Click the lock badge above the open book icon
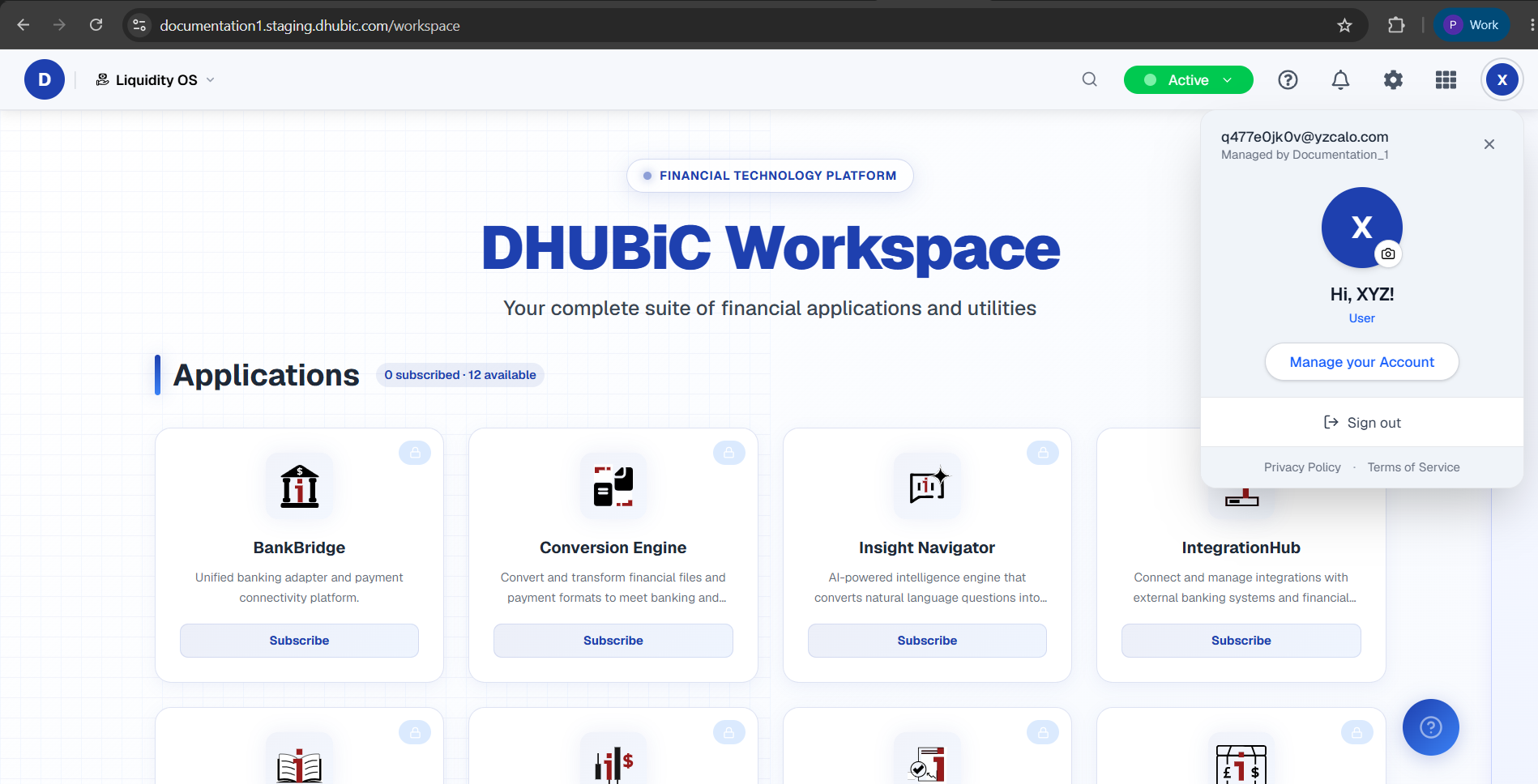Image resolution: width=1538 pixels, height=784 pixels. pyautogui.click(x=415, y=732)
